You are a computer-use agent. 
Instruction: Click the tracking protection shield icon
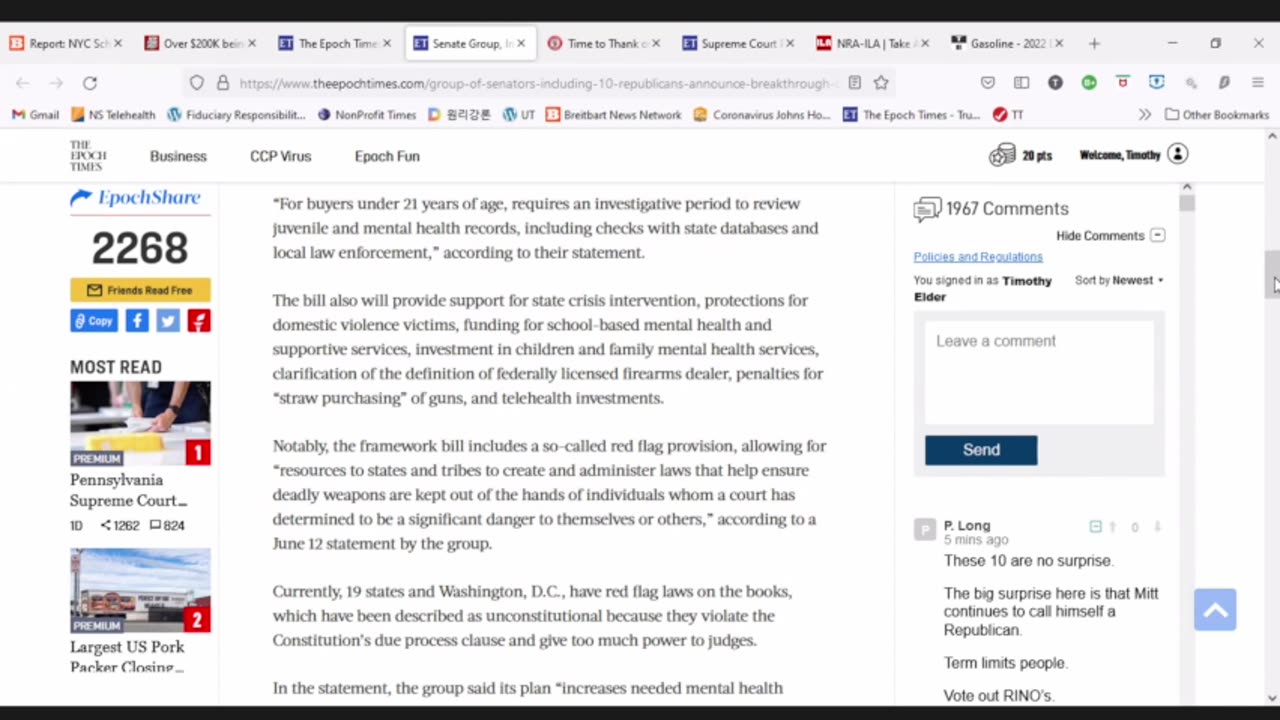(197, 83)
